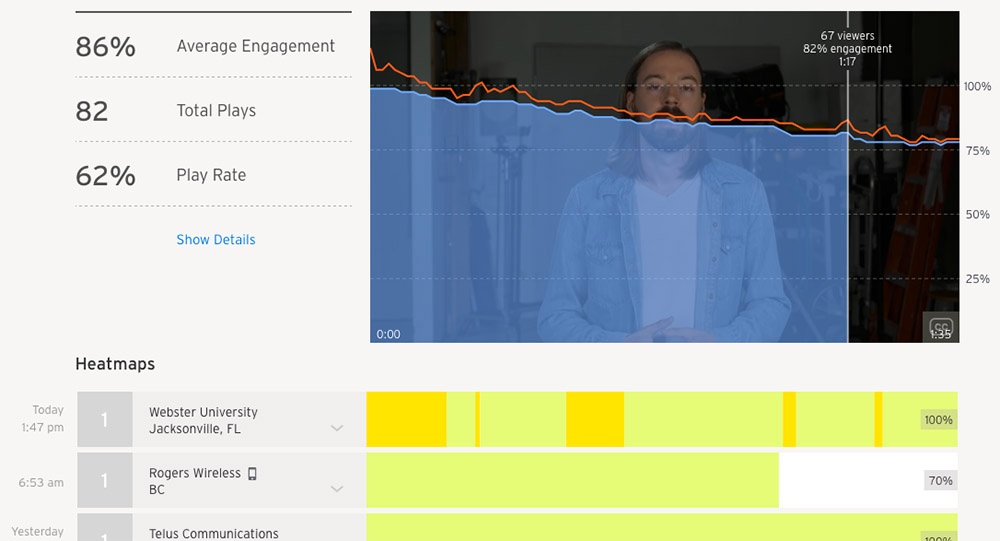Click the Webster University heatmap bar
The width and height of the screenshot is (1000, 541).
[640, 420]
